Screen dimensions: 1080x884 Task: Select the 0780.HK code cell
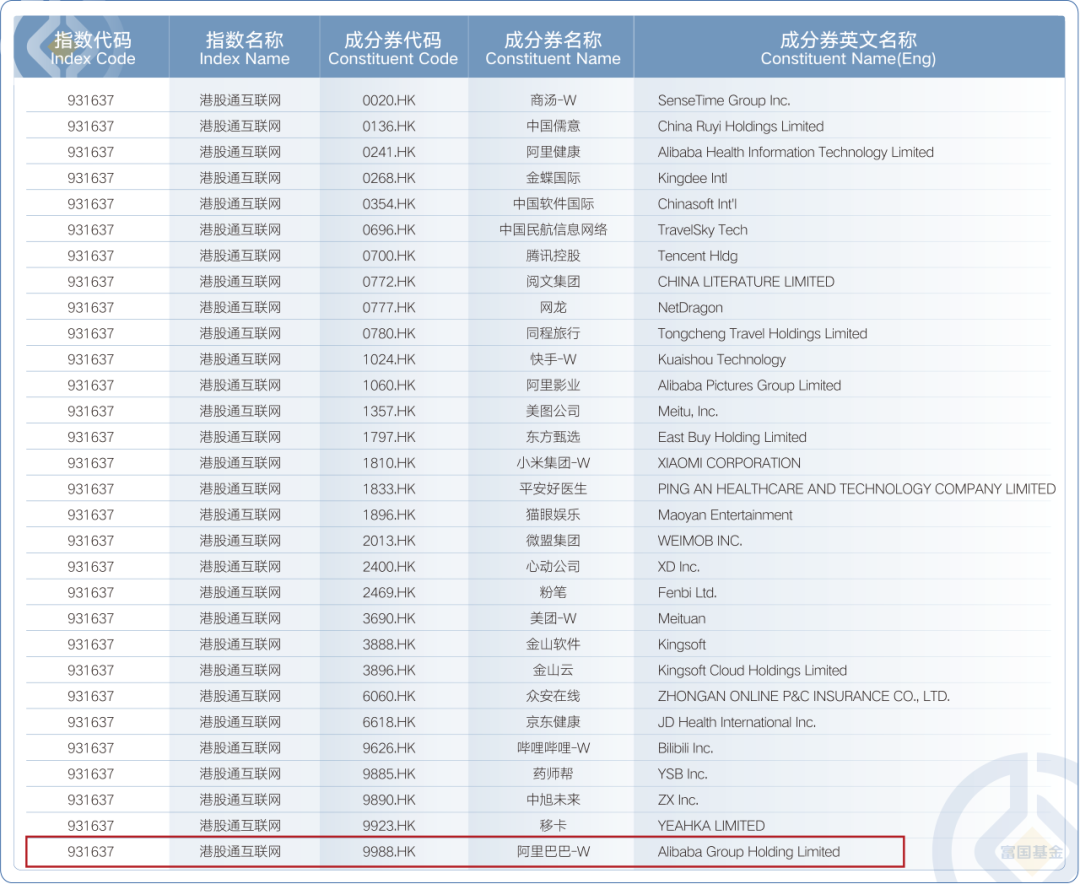point(389,334)
